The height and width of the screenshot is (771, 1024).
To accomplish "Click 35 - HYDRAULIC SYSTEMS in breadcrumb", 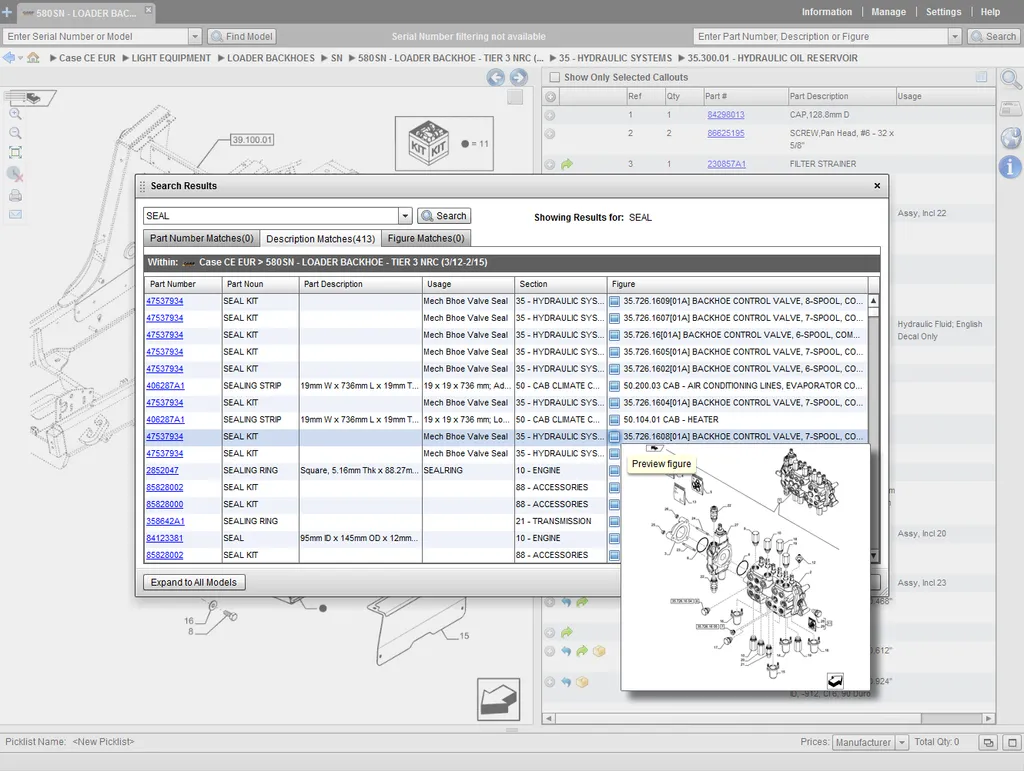I will coord(615,58).
